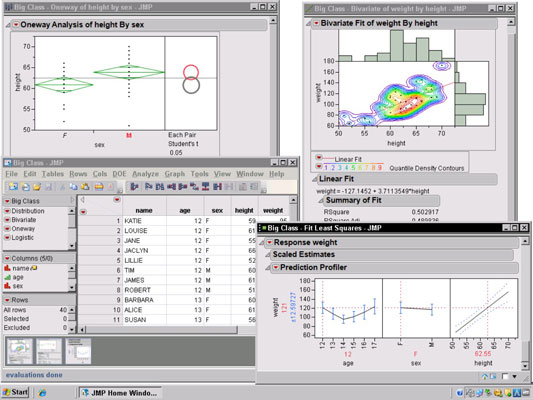Click the blue round tray icon in system tray
Image resolution: width=533 pixels, height=400 pixels.
click(460, 393)
